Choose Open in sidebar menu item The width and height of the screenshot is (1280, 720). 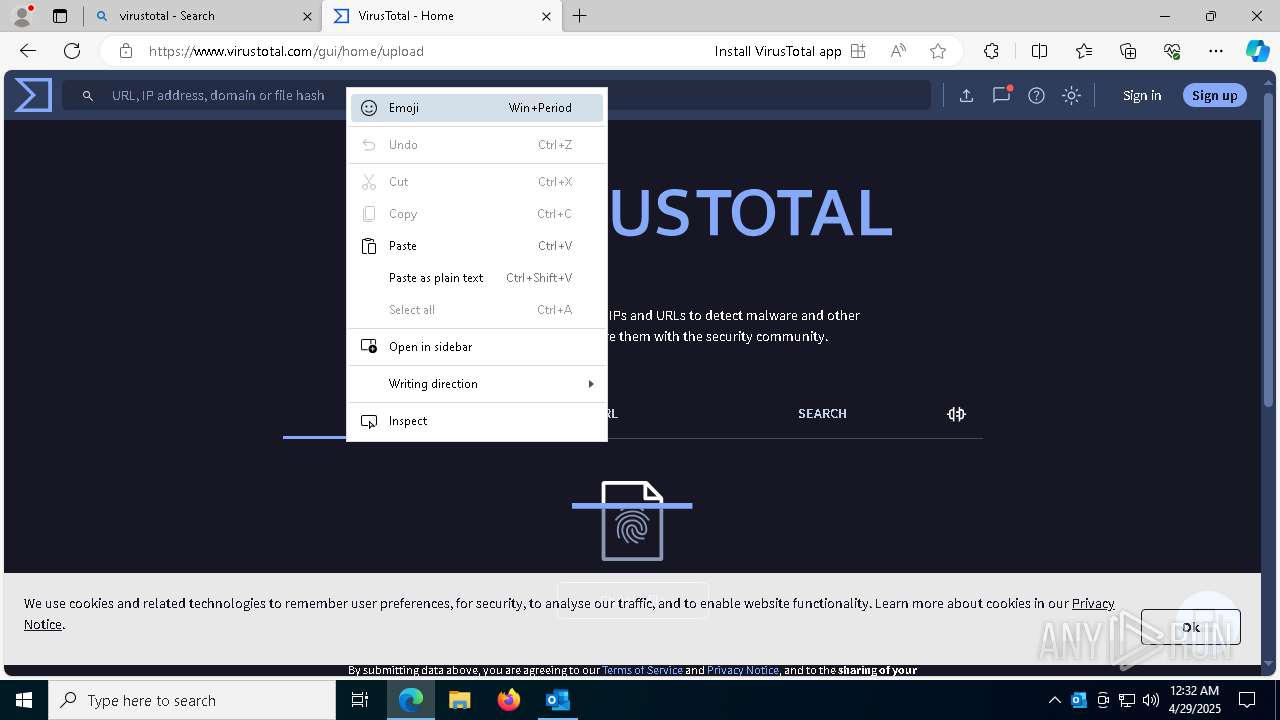click(477, 347)
